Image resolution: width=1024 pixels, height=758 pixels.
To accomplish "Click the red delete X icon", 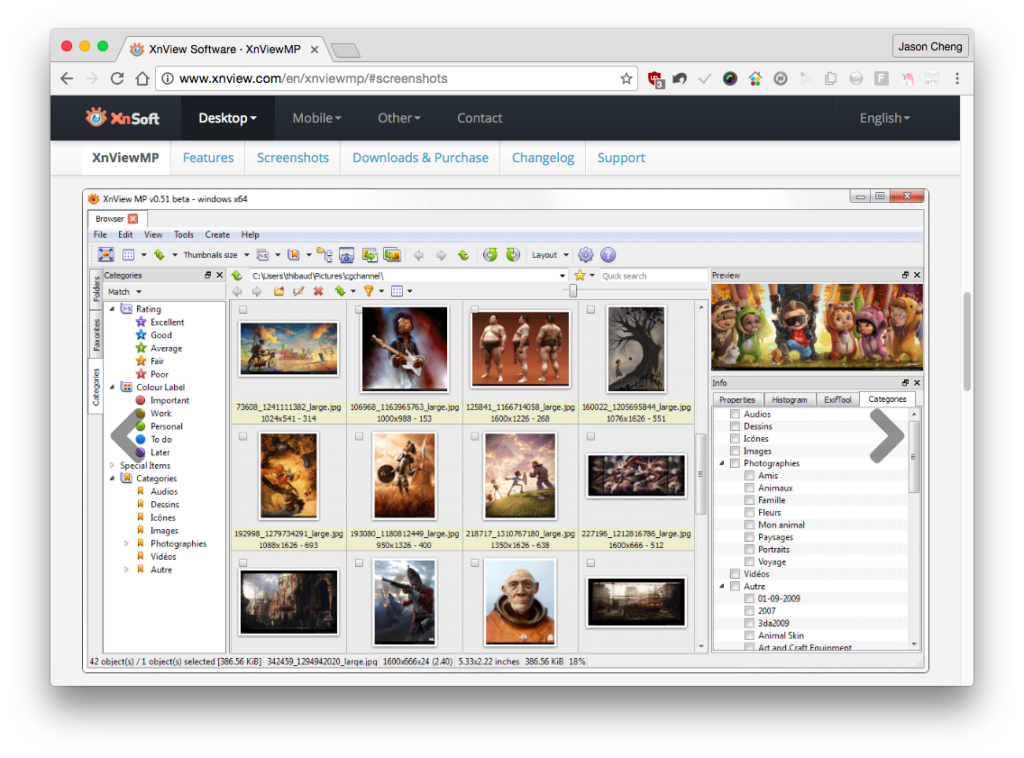I will coord(318,291).
